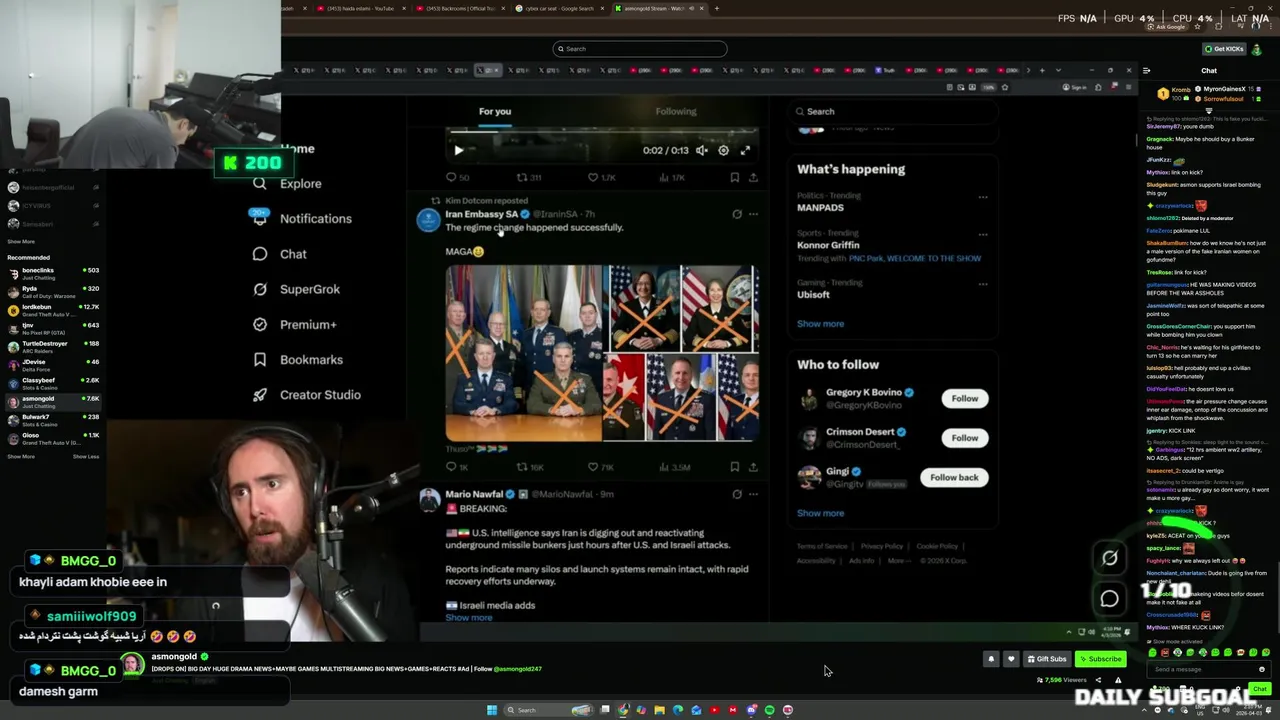The image size is (1280, 720).
Task: Click the Gift Subs button
Action: [1047, 659]
